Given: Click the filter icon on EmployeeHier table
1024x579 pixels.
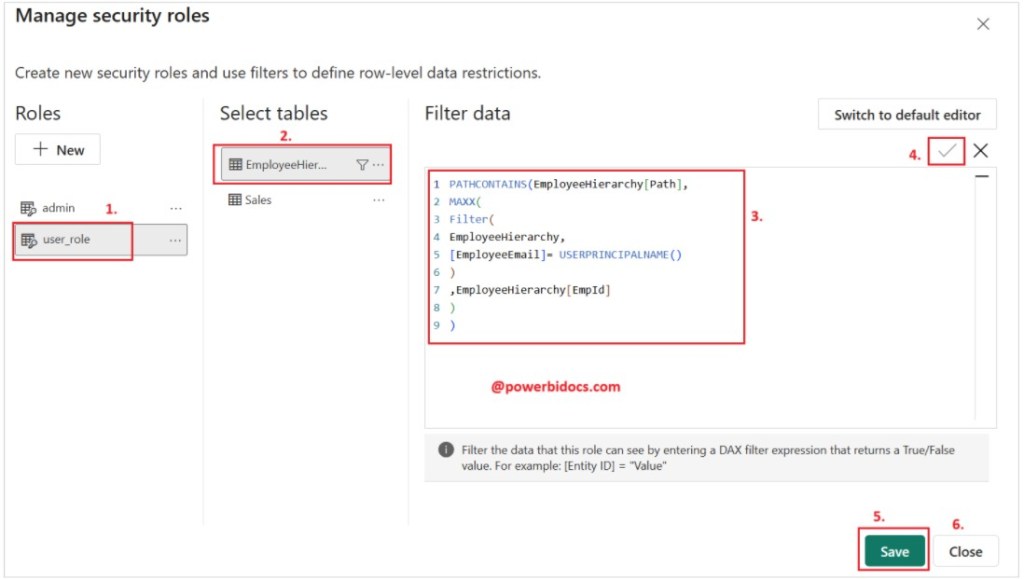Looking at the screenshot, I should coord(362,163).
